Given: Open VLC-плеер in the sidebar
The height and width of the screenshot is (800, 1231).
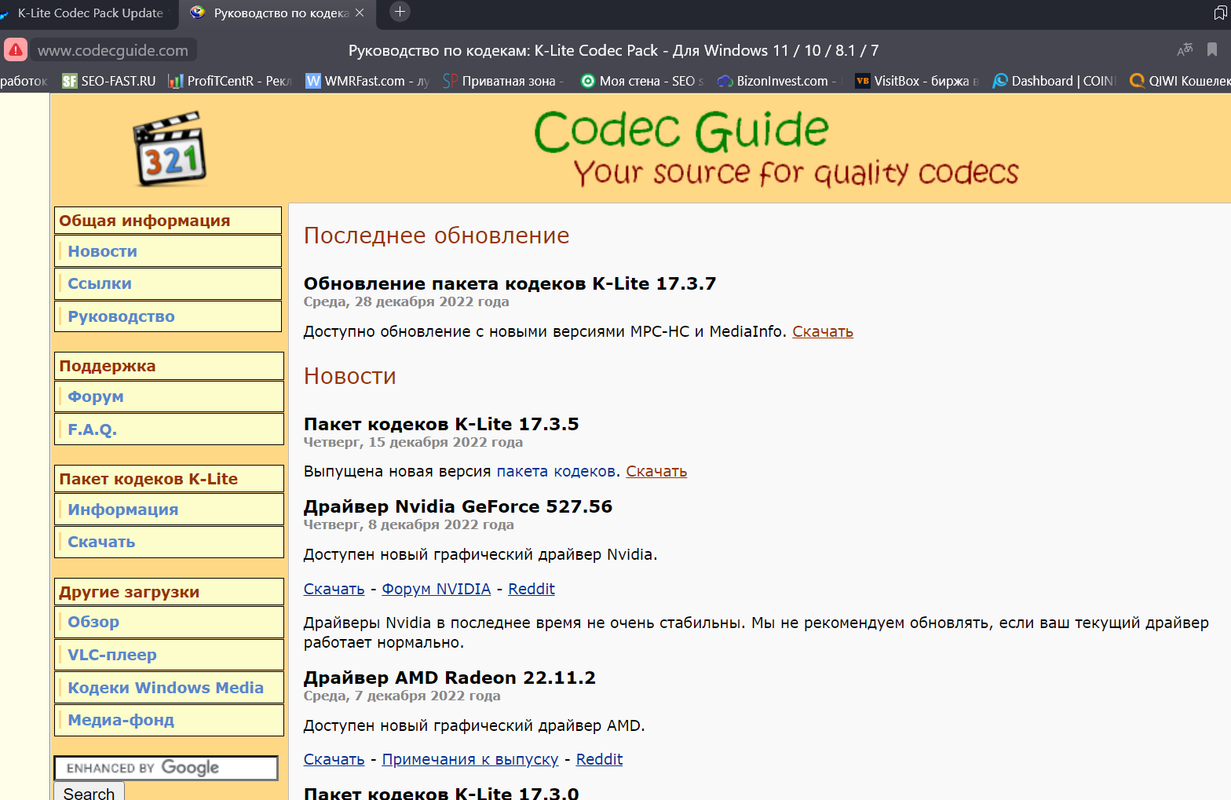Looking at the screenshot, I should click(167, 655).
